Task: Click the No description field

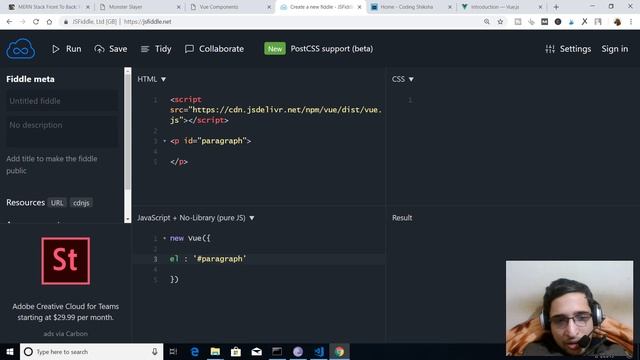Action: (x=62, y=131)
